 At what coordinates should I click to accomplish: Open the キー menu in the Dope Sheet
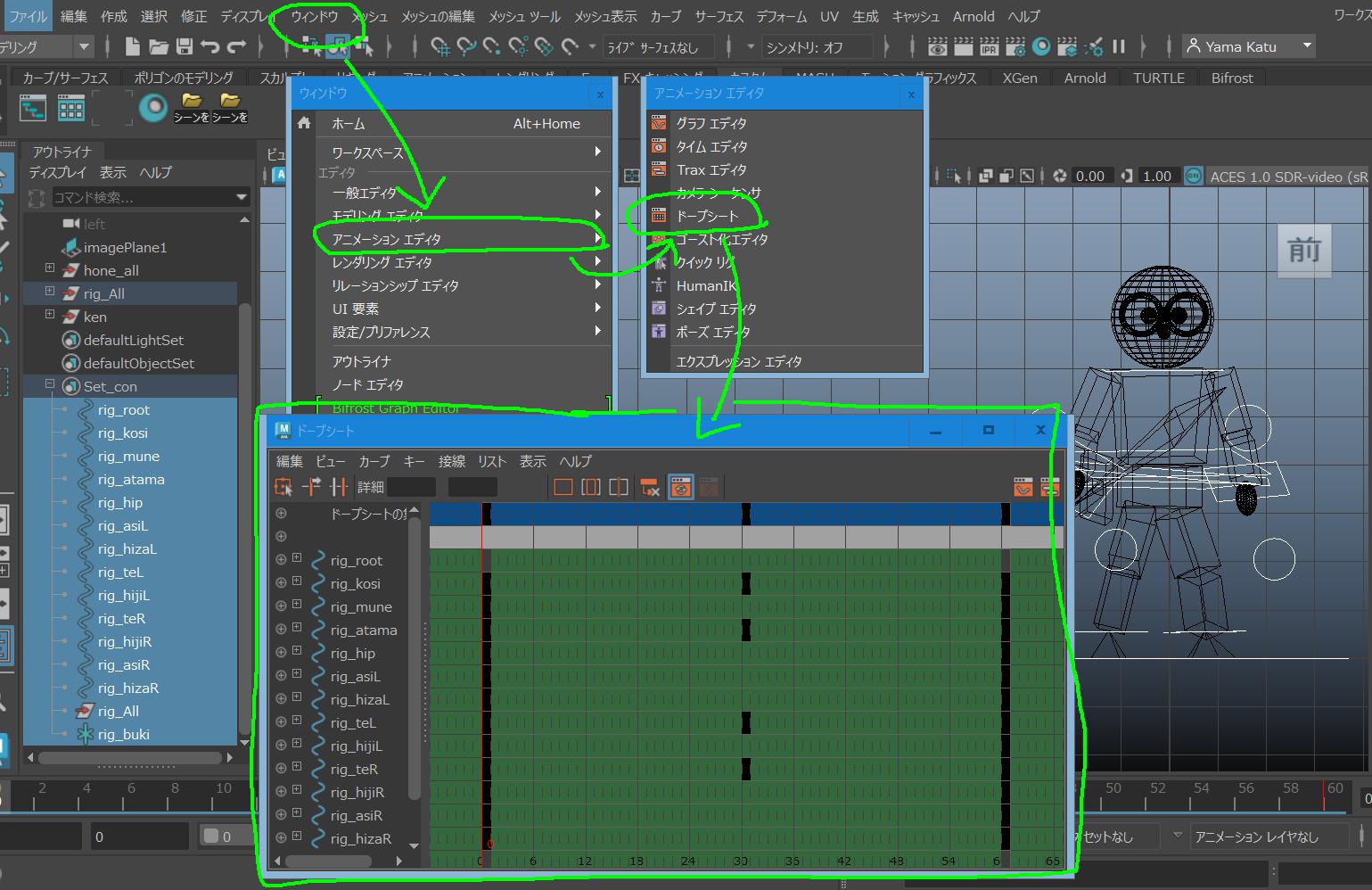tap(415, 461)
